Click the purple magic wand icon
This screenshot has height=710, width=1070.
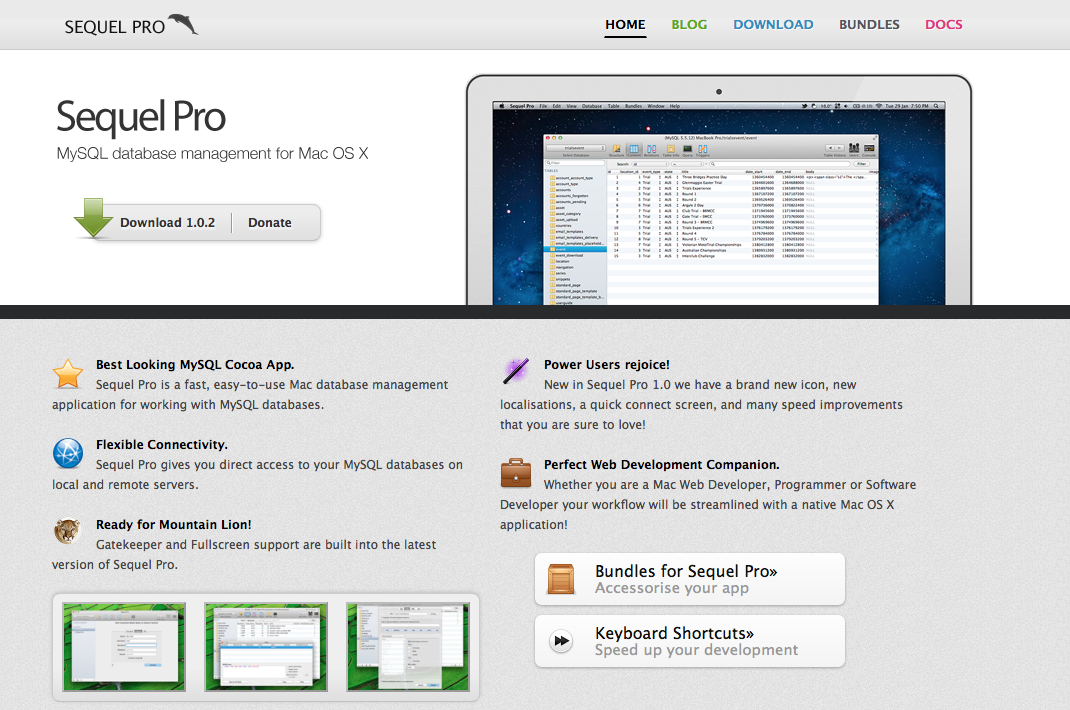click(516, 372)
